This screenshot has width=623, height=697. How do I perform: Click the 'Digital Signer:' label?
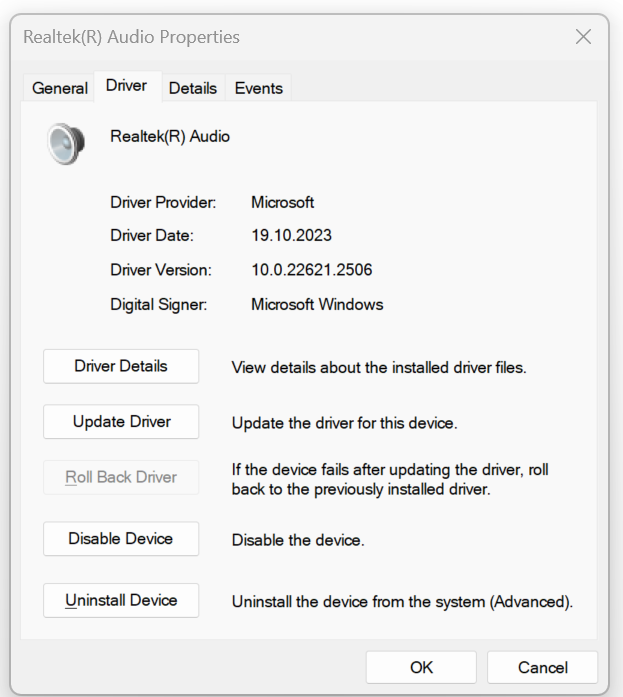tap(159, 304)
